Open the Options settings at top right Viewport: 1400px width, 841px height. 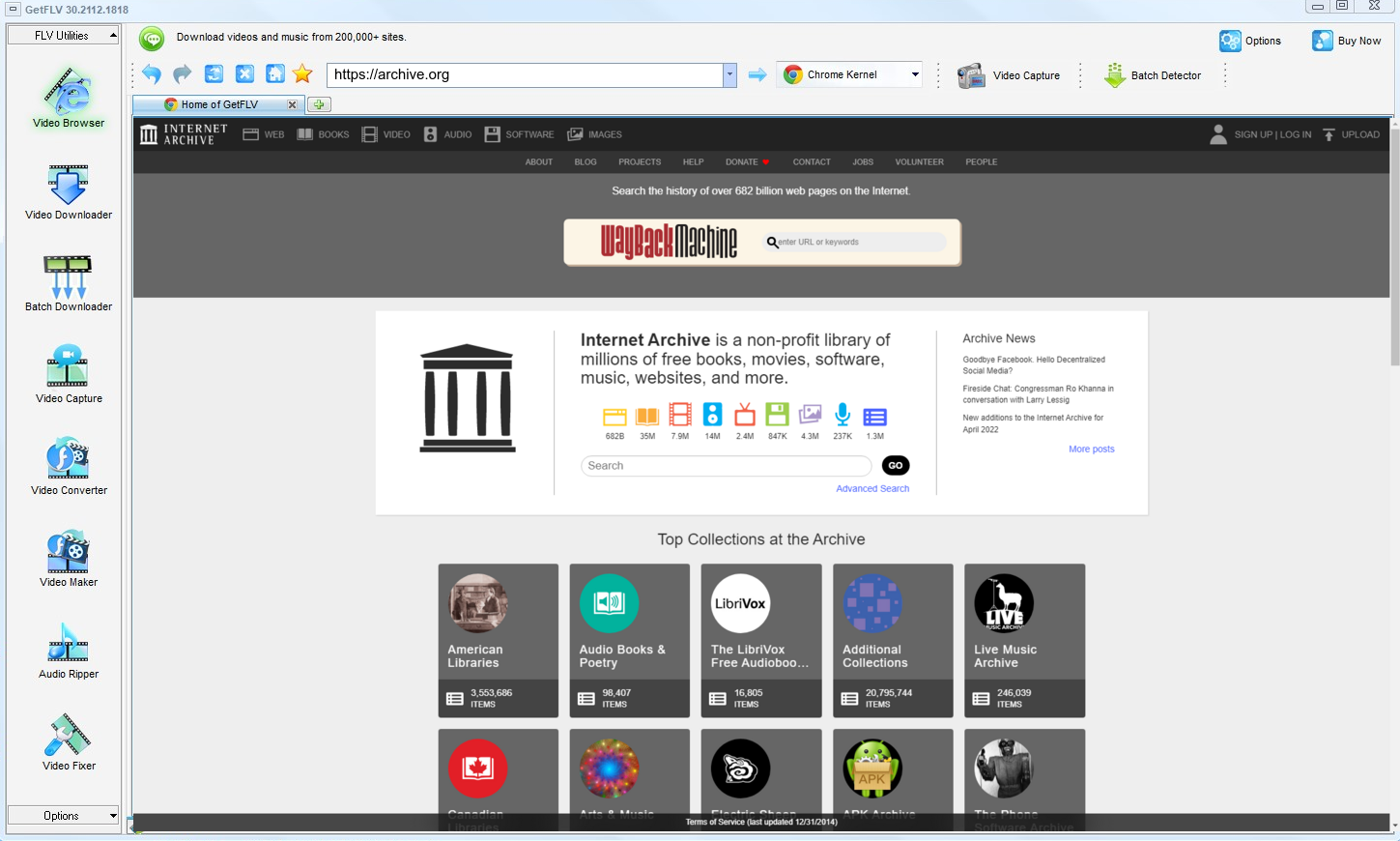click(1250, 41)
